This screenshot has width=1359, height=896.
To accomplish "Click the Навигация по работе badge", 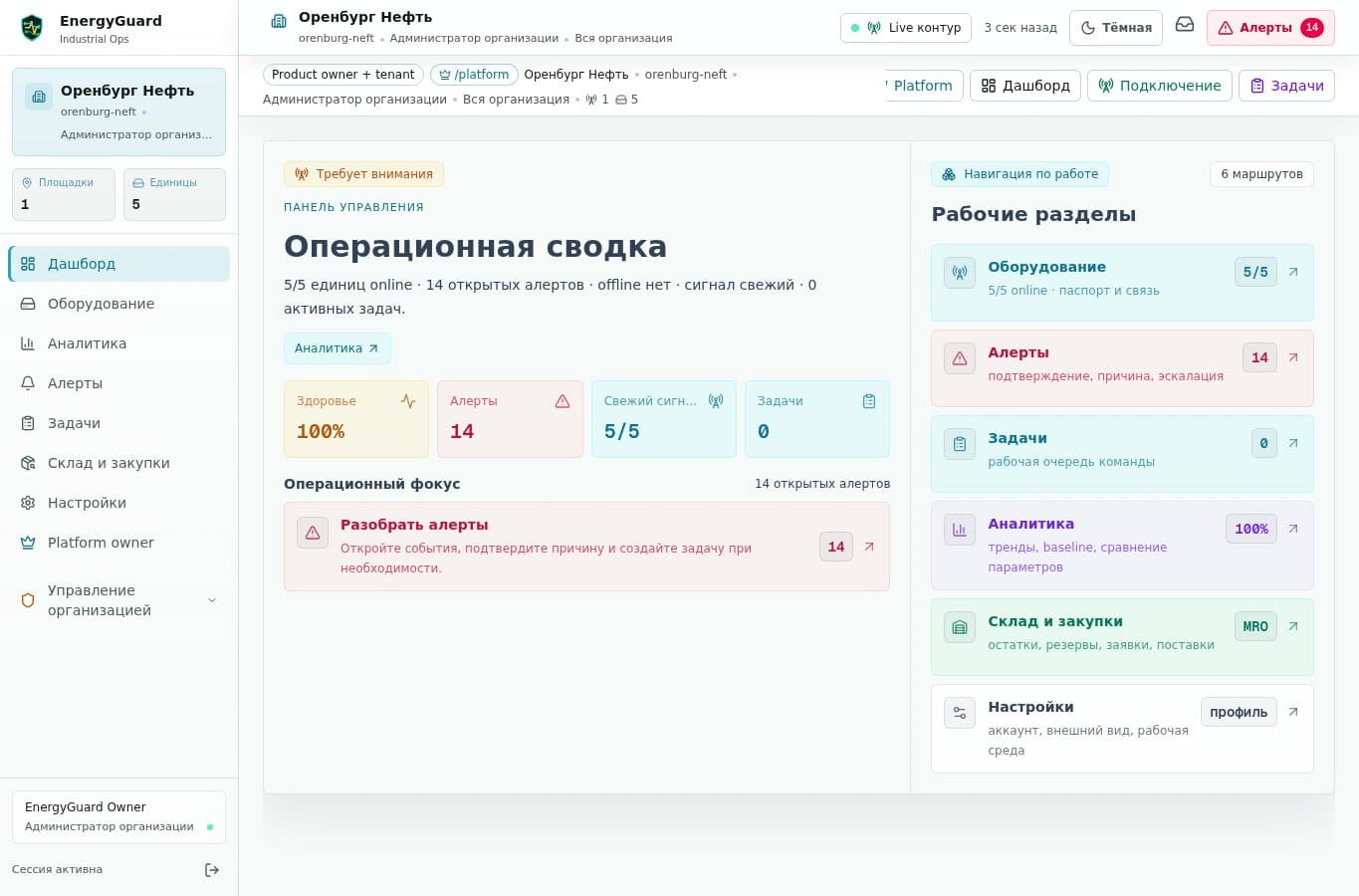I will pos(1019,174).
